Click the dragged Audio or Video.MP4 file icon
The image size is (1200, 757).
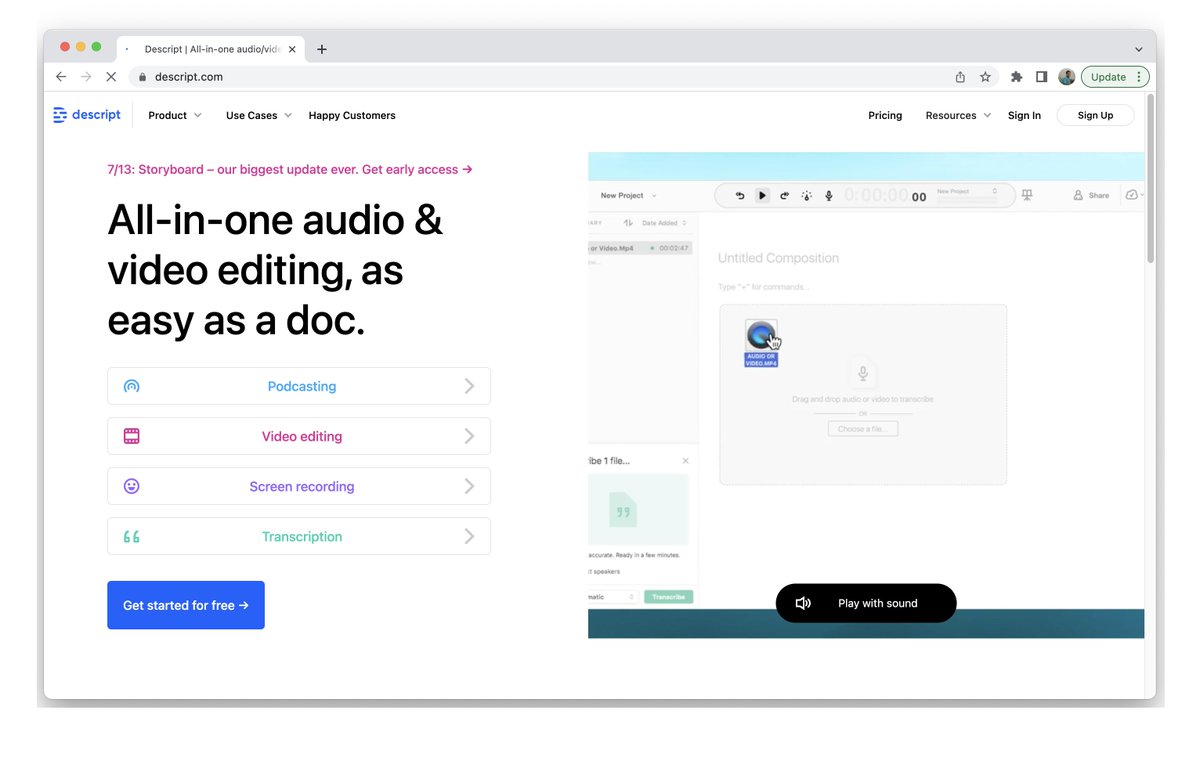761,343
